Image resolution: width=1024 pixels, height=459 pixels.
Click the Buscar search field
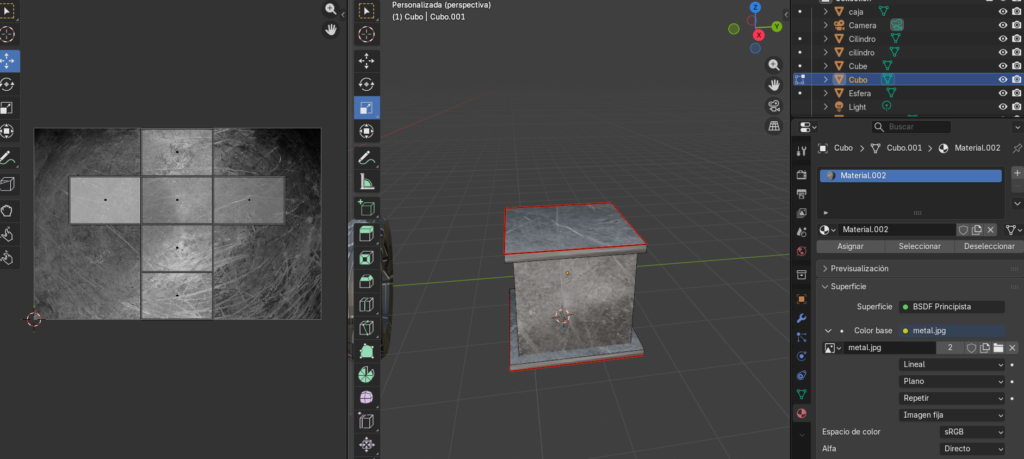pos(910,127)
